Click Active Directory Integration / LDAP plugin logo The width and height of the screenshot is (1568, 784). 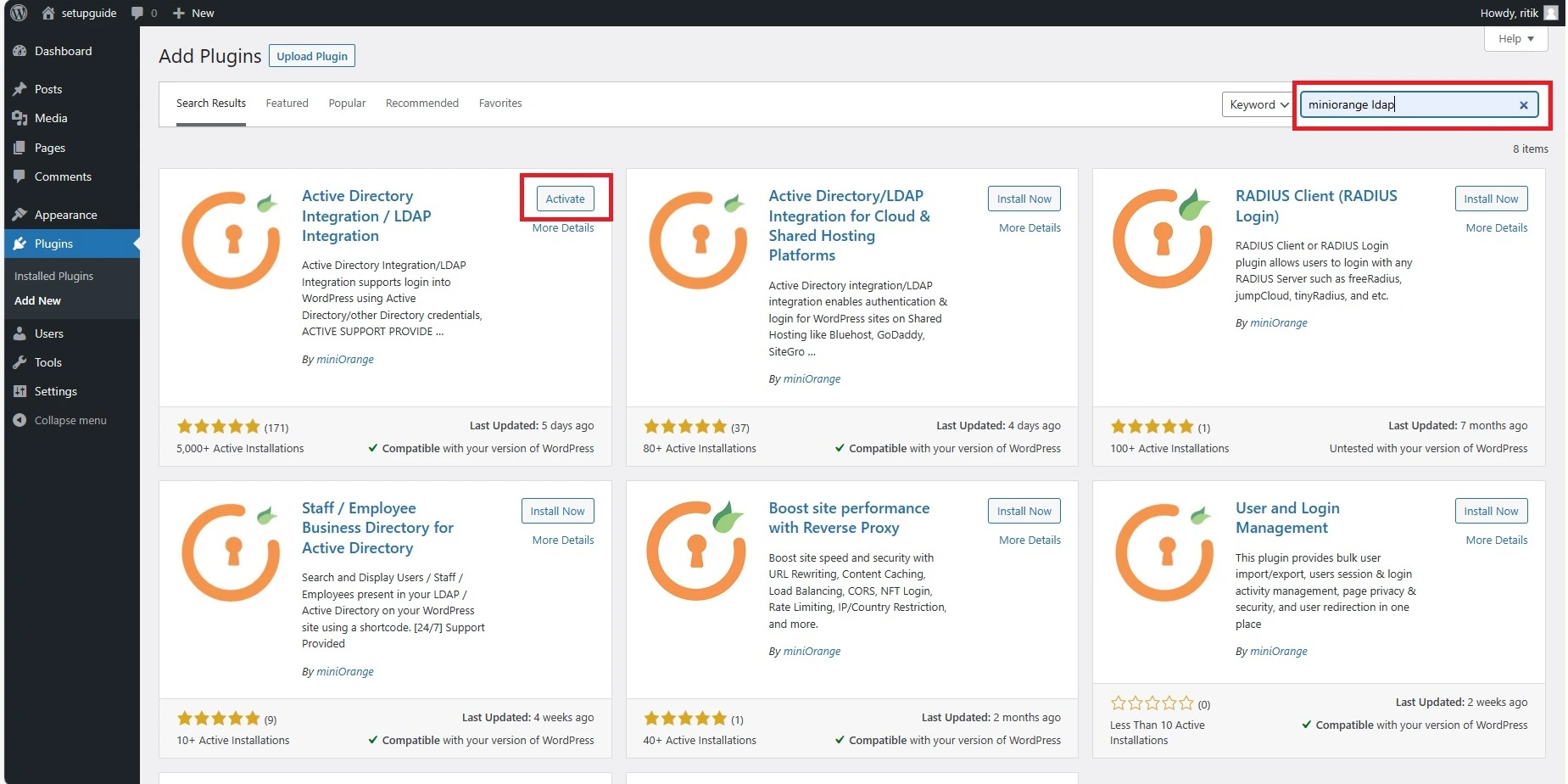pyautogui.click(x=232, y=239)
